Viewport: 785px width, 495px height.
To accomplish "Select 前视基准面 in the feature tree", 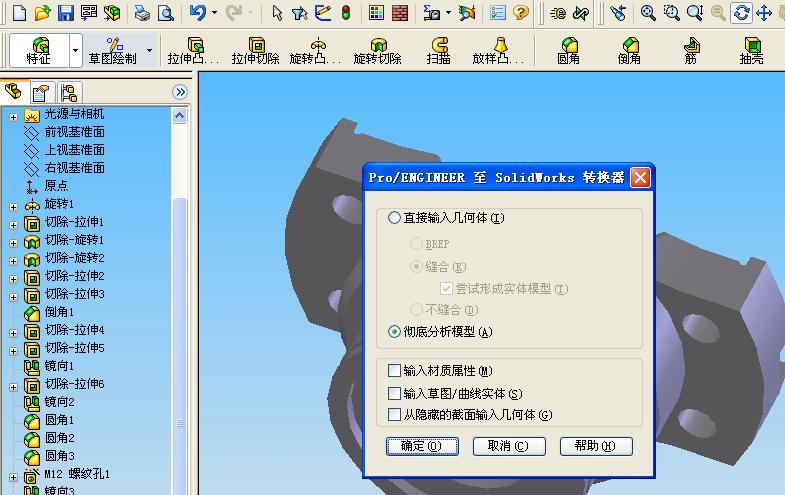I will [74, 132].
